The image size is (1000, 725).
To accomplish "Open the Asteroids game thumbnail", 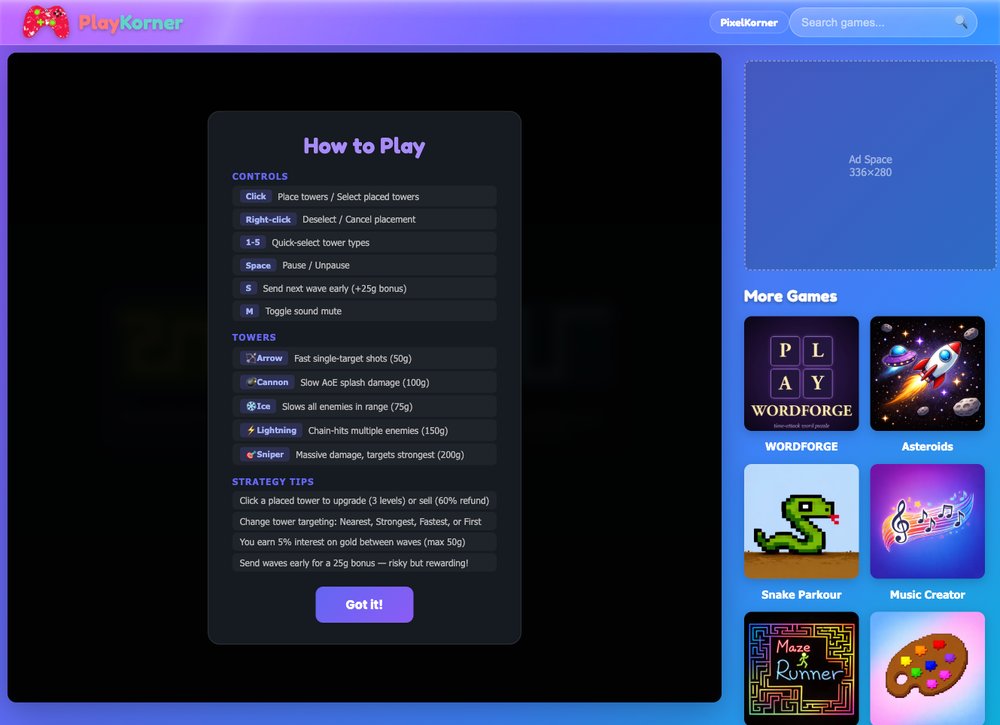I will (927, 374).
